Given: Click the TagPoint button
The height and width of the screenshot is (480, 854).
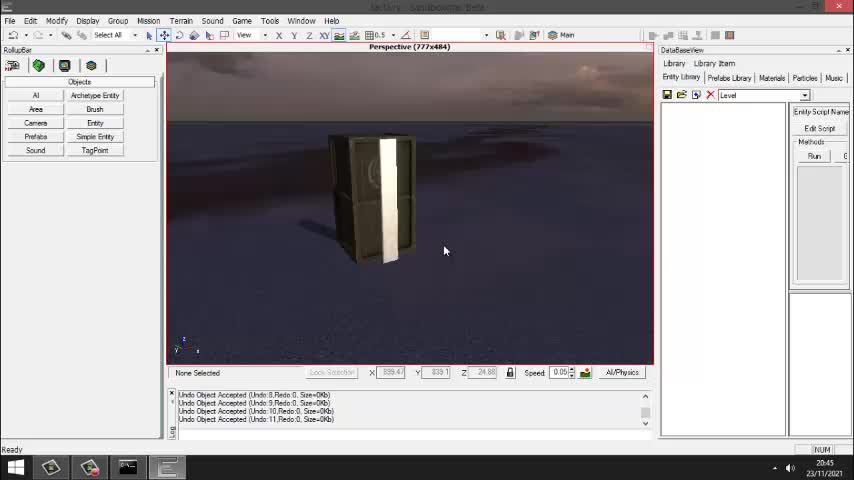Looking at the screenshot, I should 95,150.
